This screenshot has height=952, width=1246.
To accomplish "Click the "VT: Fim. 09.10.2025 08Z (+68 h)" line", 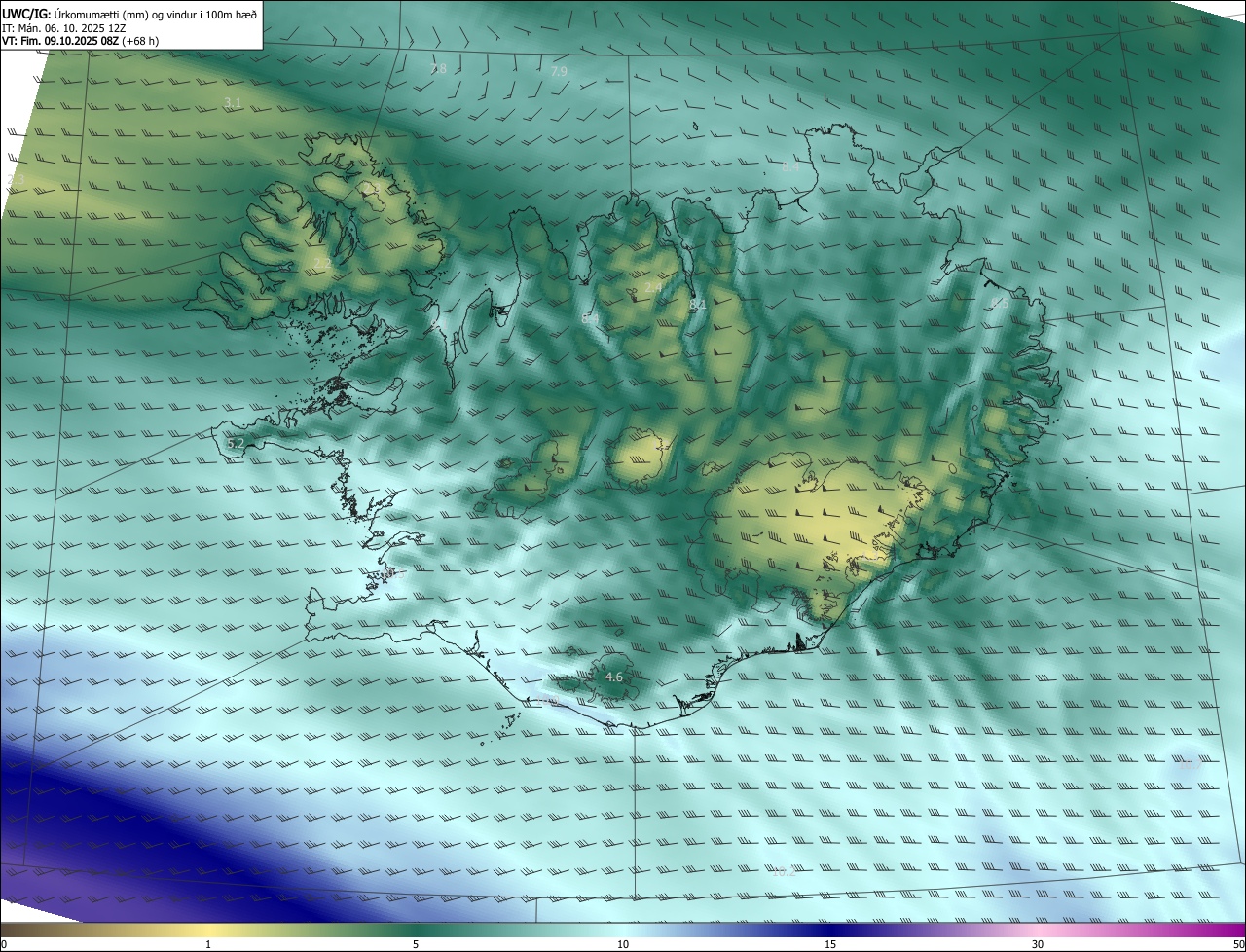I will pos(80,41).
